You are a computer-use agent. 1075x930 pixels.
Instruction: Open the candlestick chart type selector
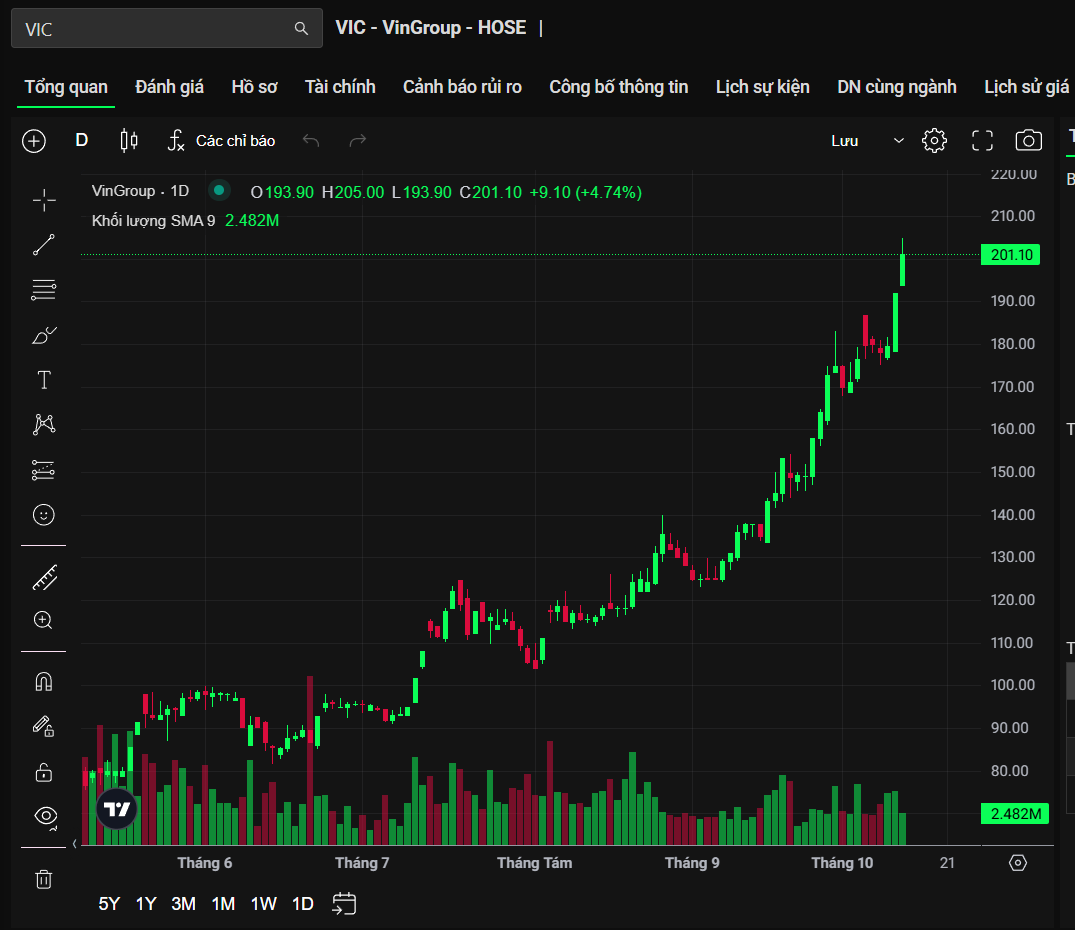point(129,141)
